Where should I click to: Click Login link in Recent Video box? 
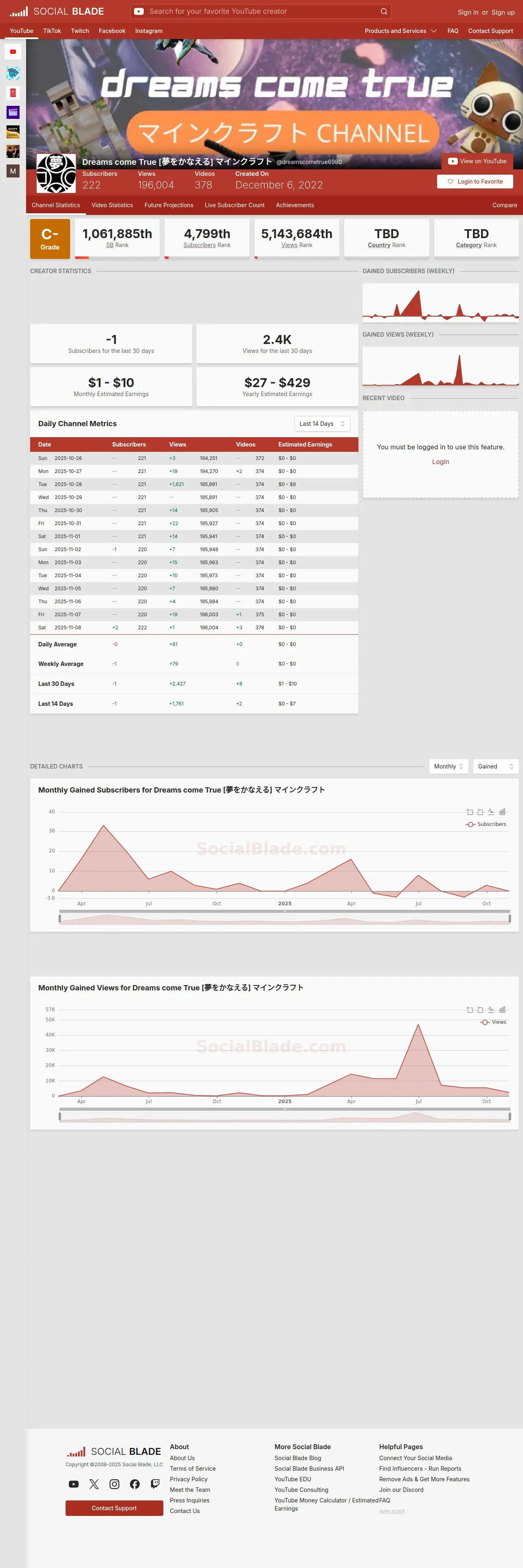click(x=440, y=462)
